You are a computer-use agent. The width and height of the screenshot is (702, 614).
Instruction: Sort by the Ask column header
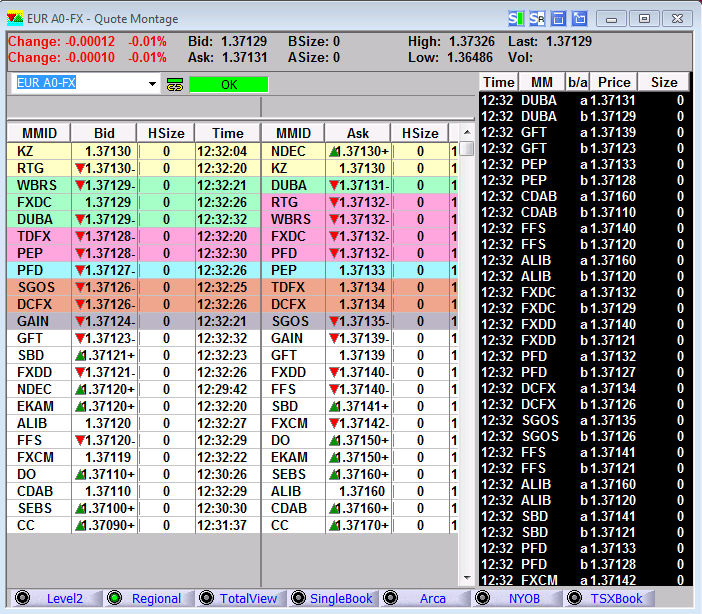(x=357, y=133)
